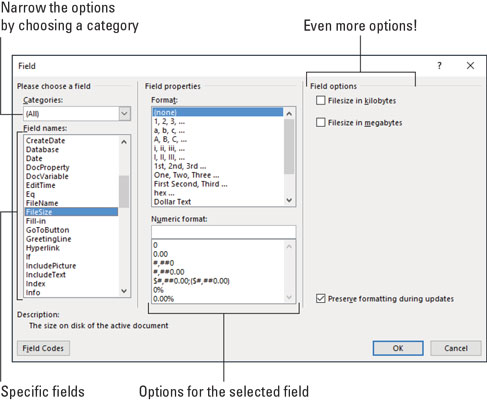Click the Field Codes button

click(43, 348)
